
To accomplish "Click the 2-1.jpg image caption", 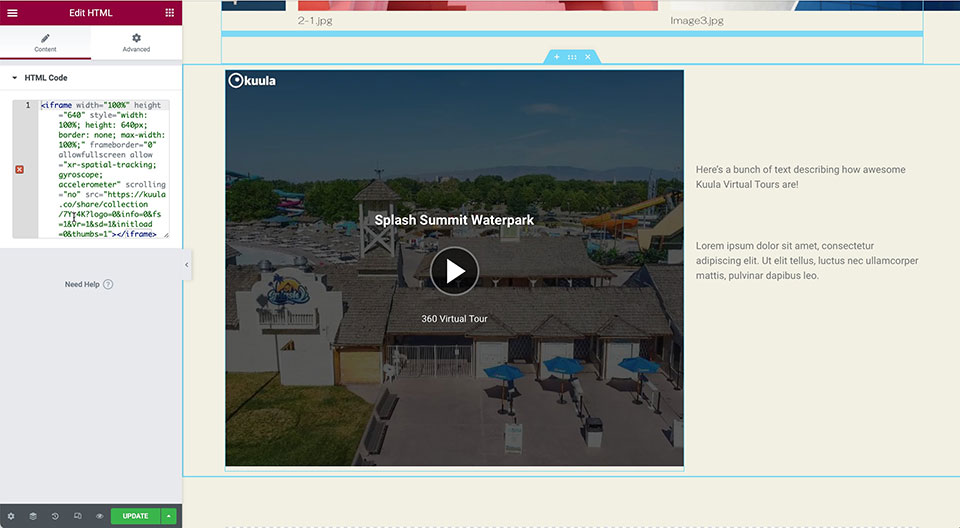I will [x=315, y=20].
